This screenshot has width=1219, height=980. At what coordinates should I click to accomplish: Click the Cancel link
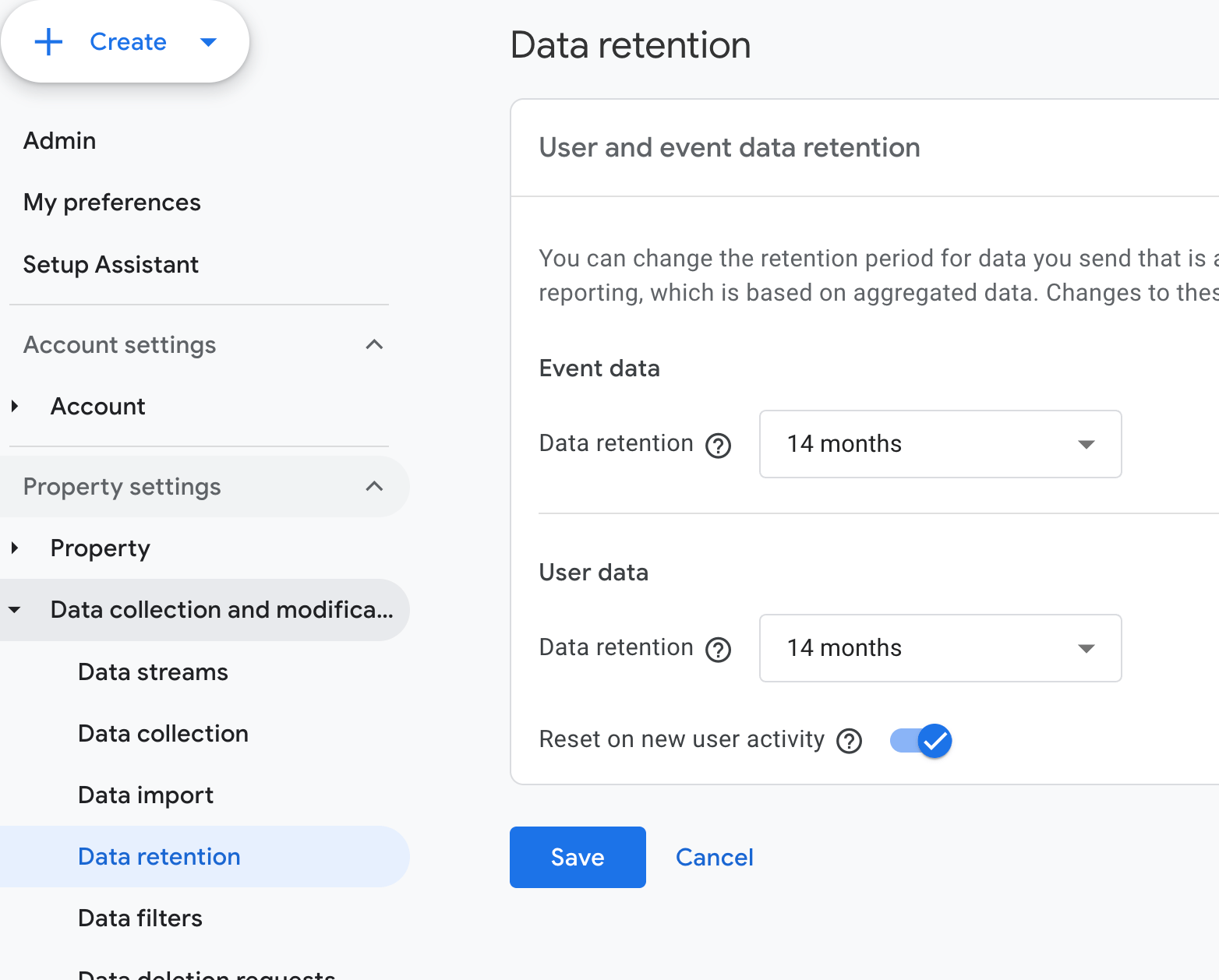(x=714, y=857)
